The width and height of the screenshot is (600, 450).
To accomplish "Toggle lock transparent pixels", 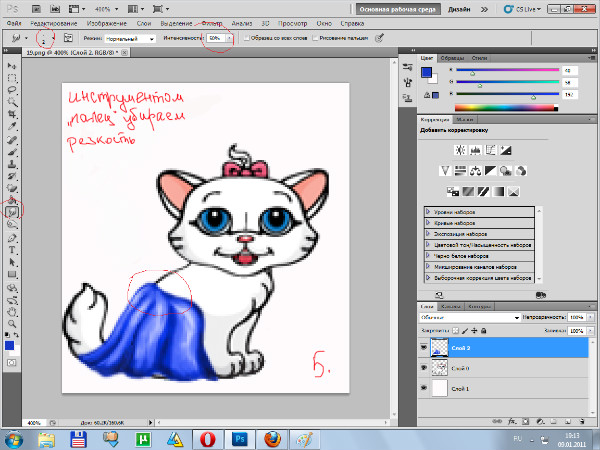I will coord(455,331).
